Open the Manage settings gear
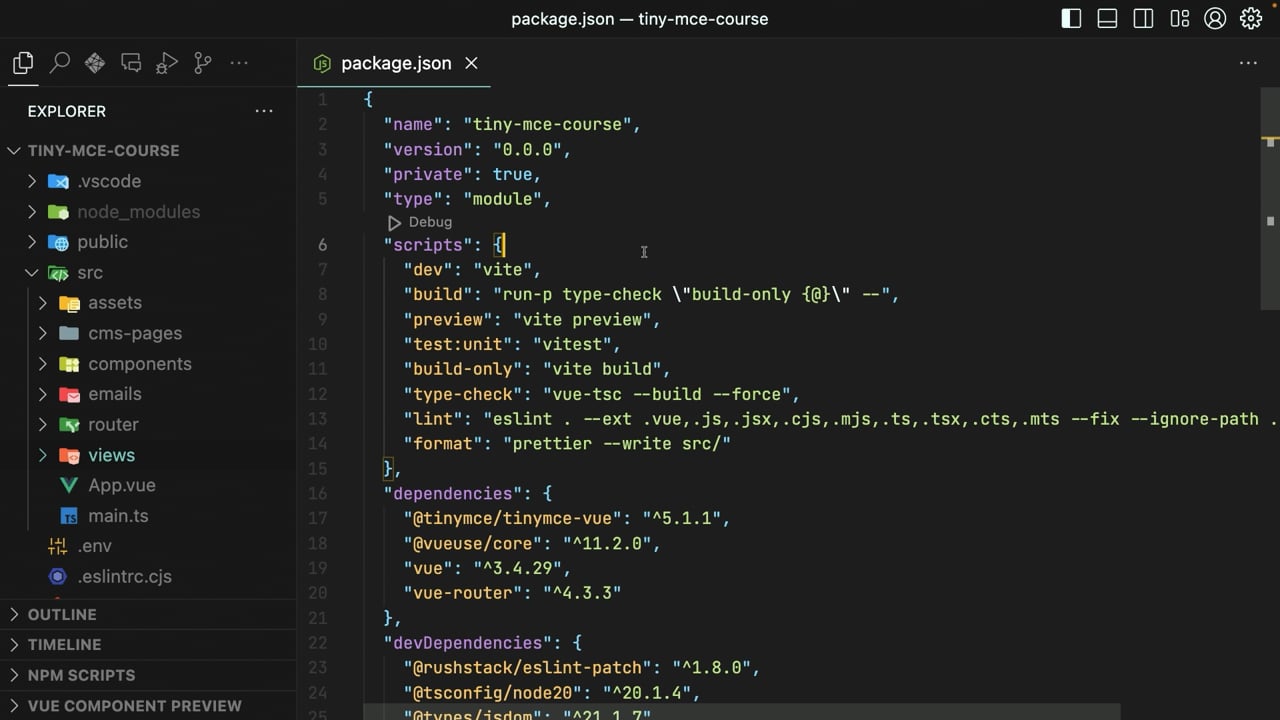Viewport: 1280px width, 720px height. 1251,18
